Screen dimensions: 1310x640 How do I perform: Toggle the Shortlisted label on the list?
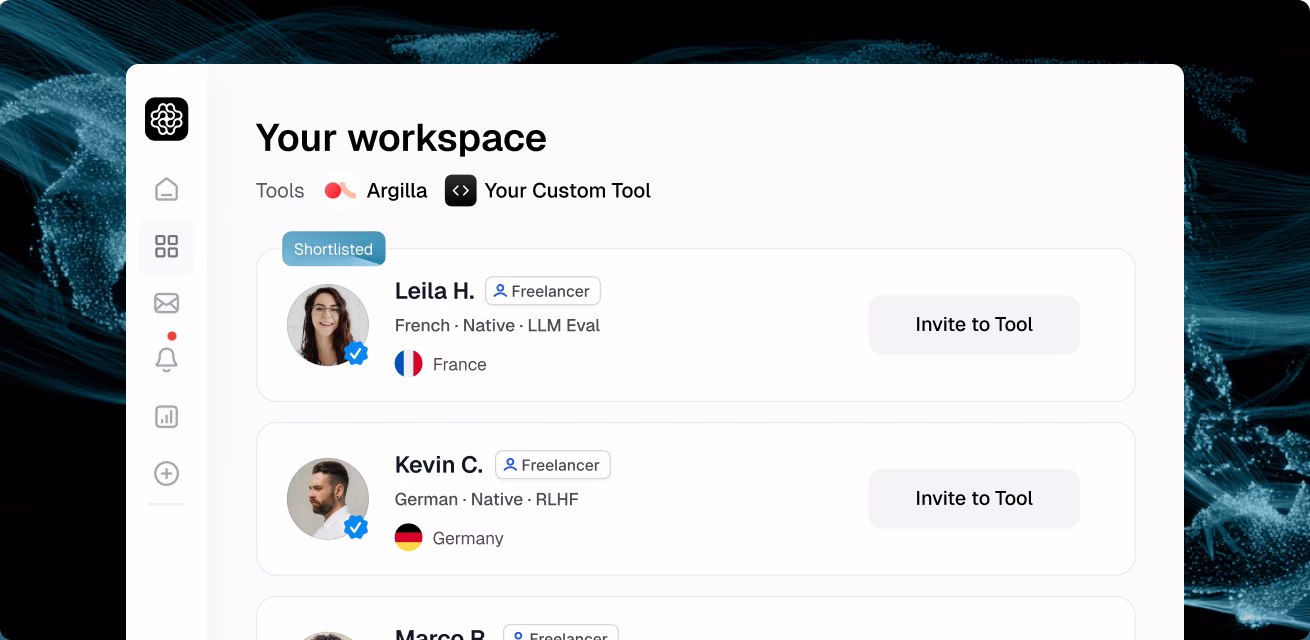click(x=333, y=248)
